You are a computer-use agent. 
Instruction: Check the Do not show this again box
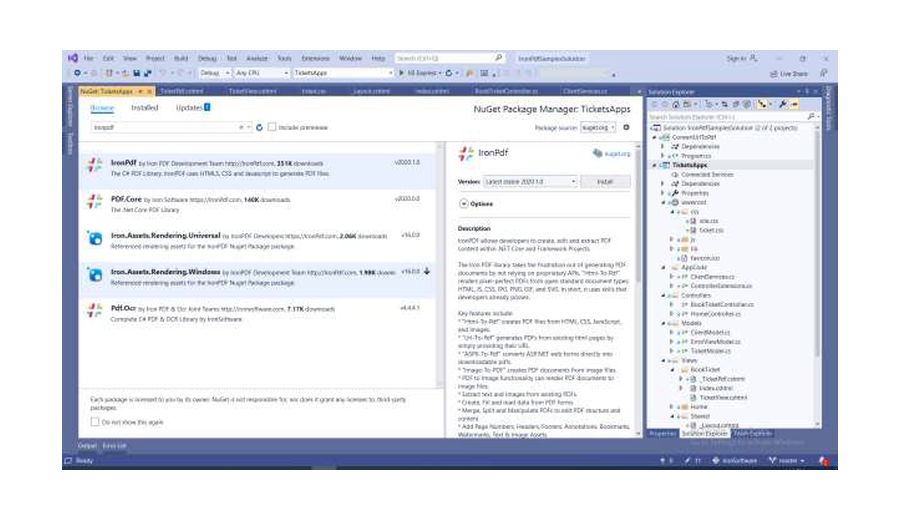[95, 422]
